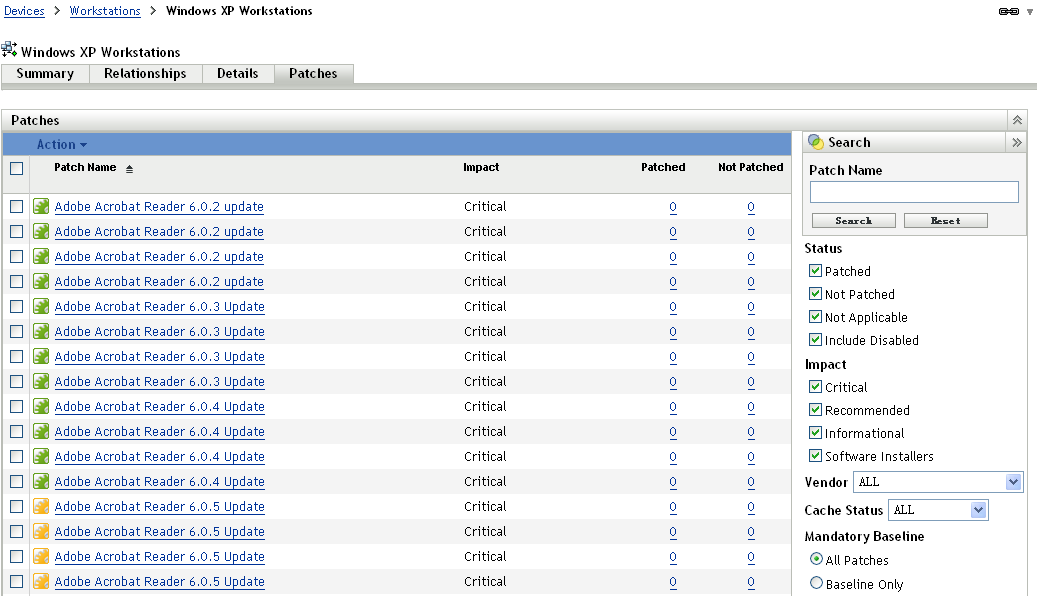Image resolution: width=1037 pixels, height=596 pixels.
Task: Click the Reset button in the Search panel
Action: (945, 220)
